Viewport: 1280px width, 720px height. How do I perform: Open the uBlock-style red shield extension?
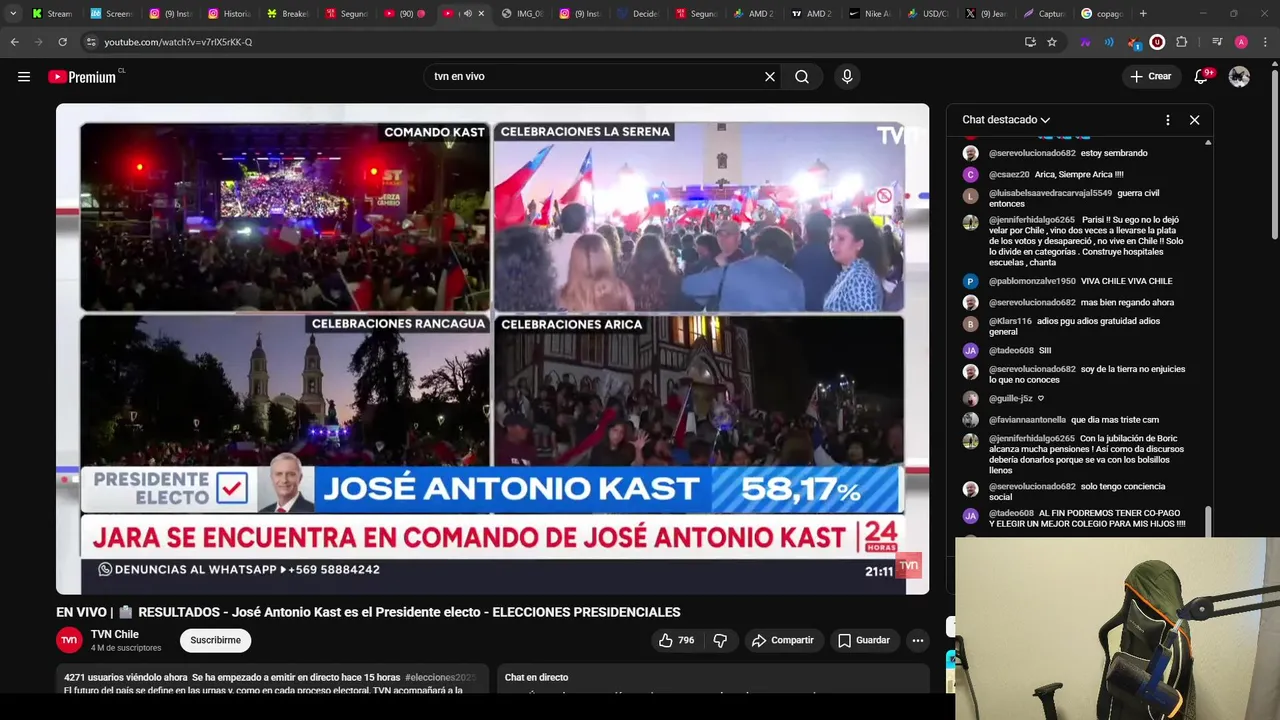coord(1157,42)
